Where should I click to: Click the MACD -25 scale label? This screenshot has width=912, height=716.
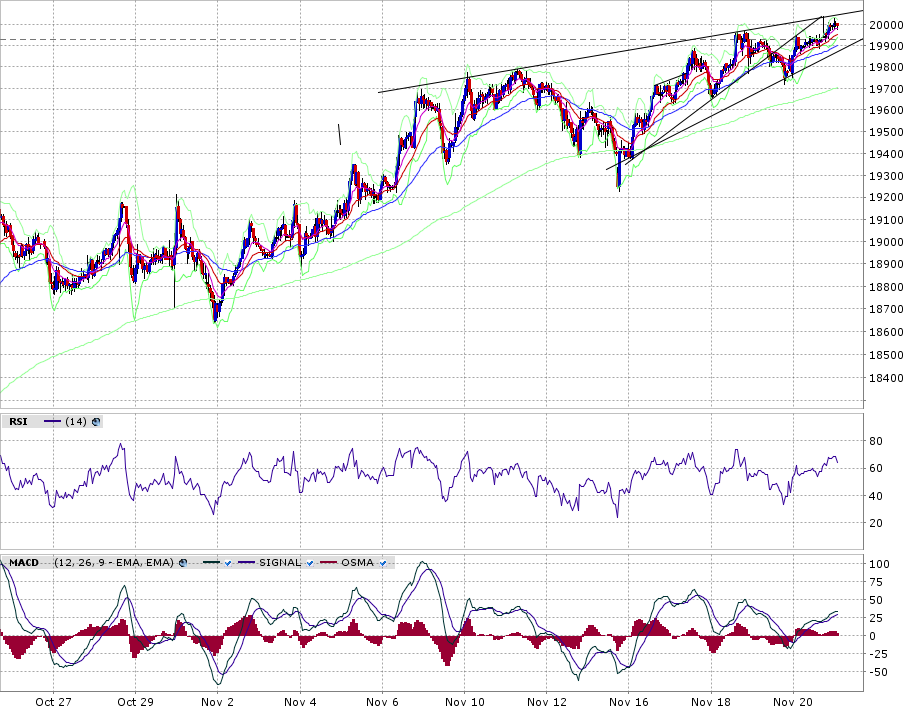pyautogui.click(x=878, y=654)
